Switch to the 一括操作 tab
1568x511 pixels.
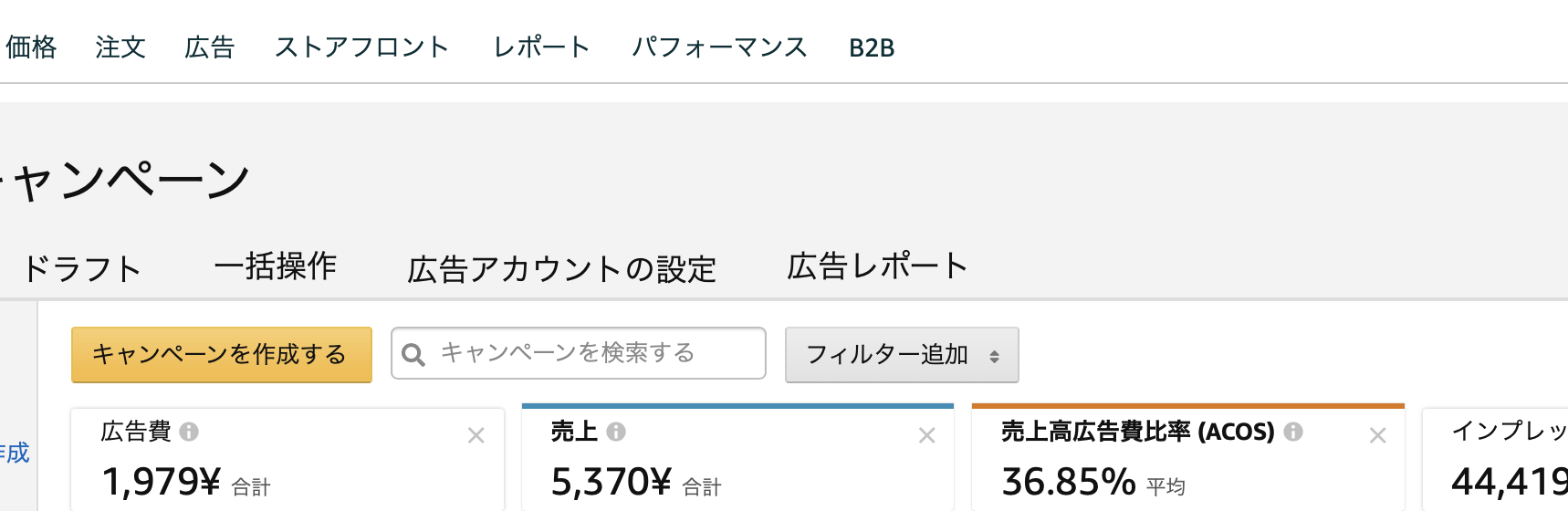276,266
